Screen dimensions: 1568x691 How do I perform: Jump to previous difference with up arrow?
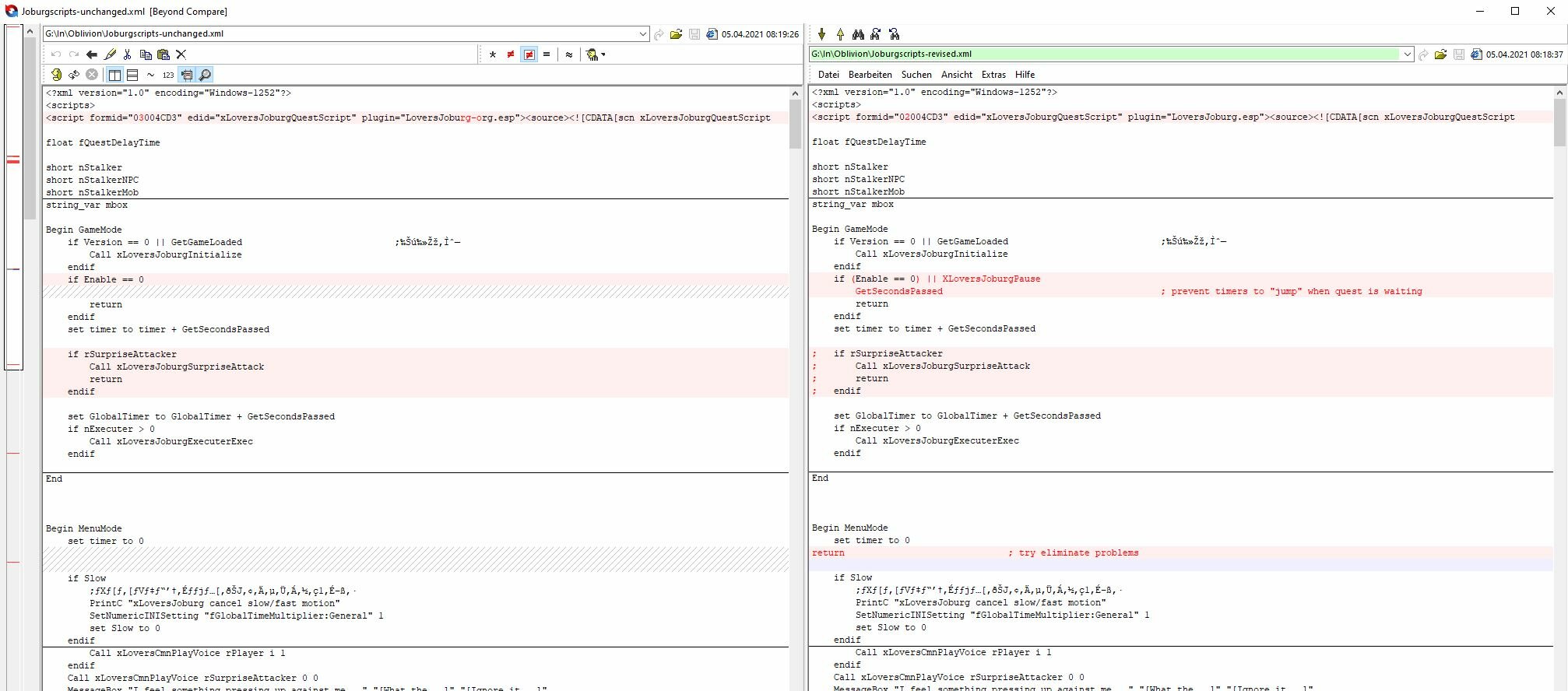coord(840,33)
